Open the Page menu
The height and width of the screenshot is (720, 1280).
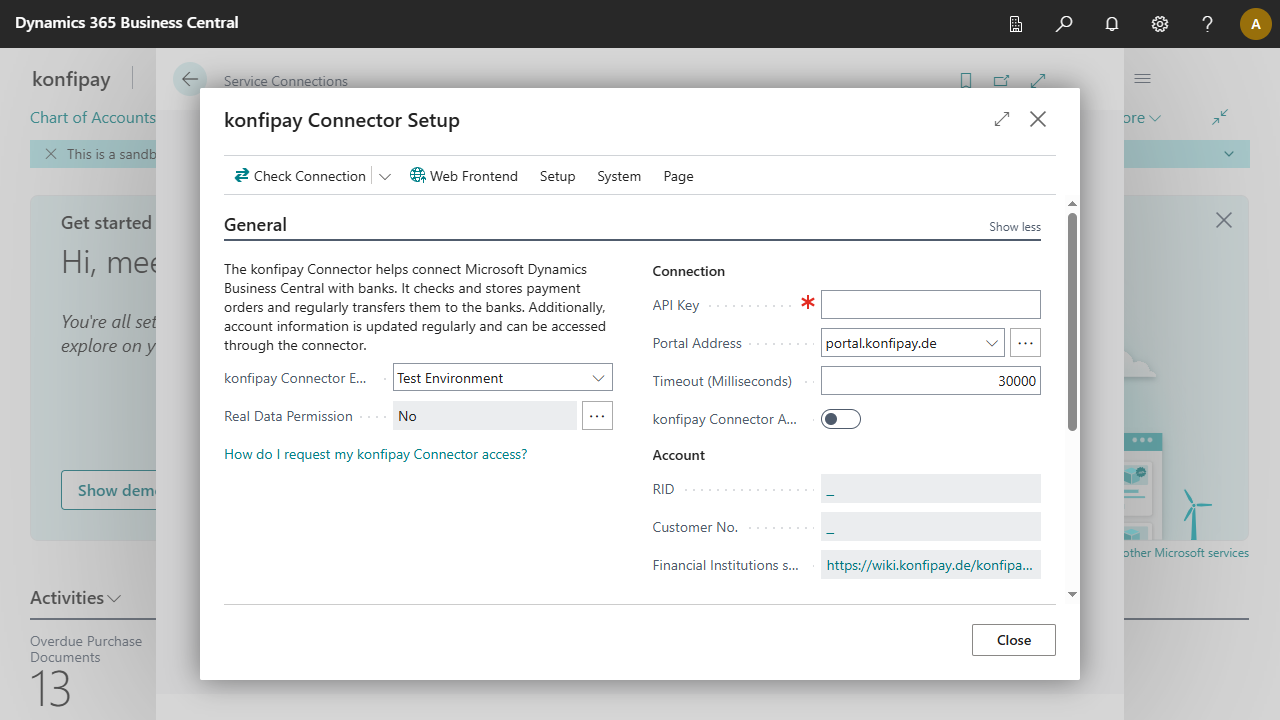point(678,176)
